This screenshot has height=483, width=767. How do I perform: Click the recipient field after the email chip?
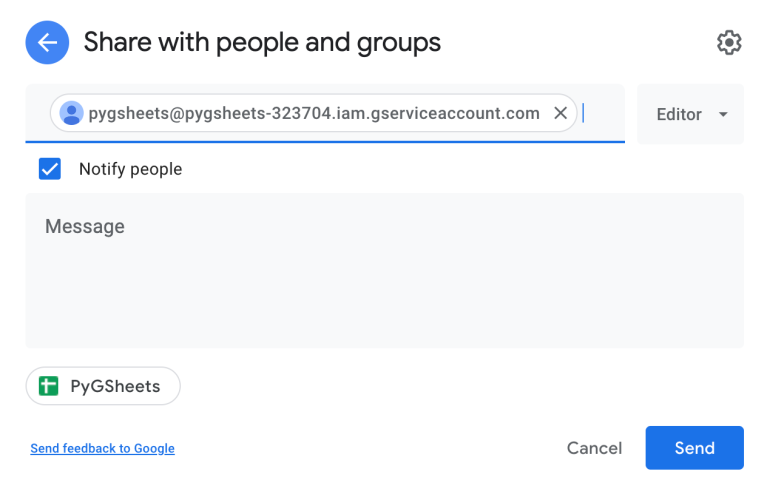[x=602, y=113]
